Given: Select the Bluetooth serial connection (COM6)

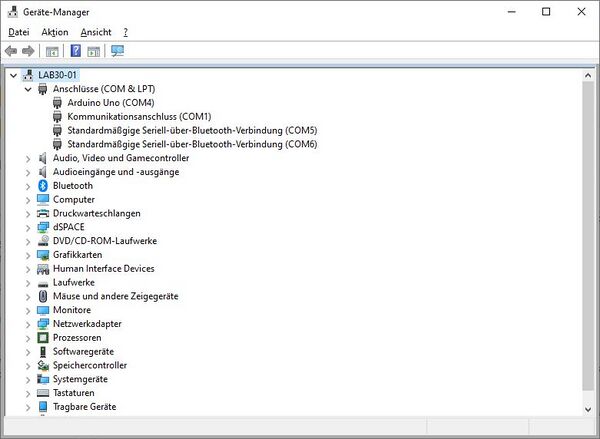Looking at the screenshot, I should [192, 144].
